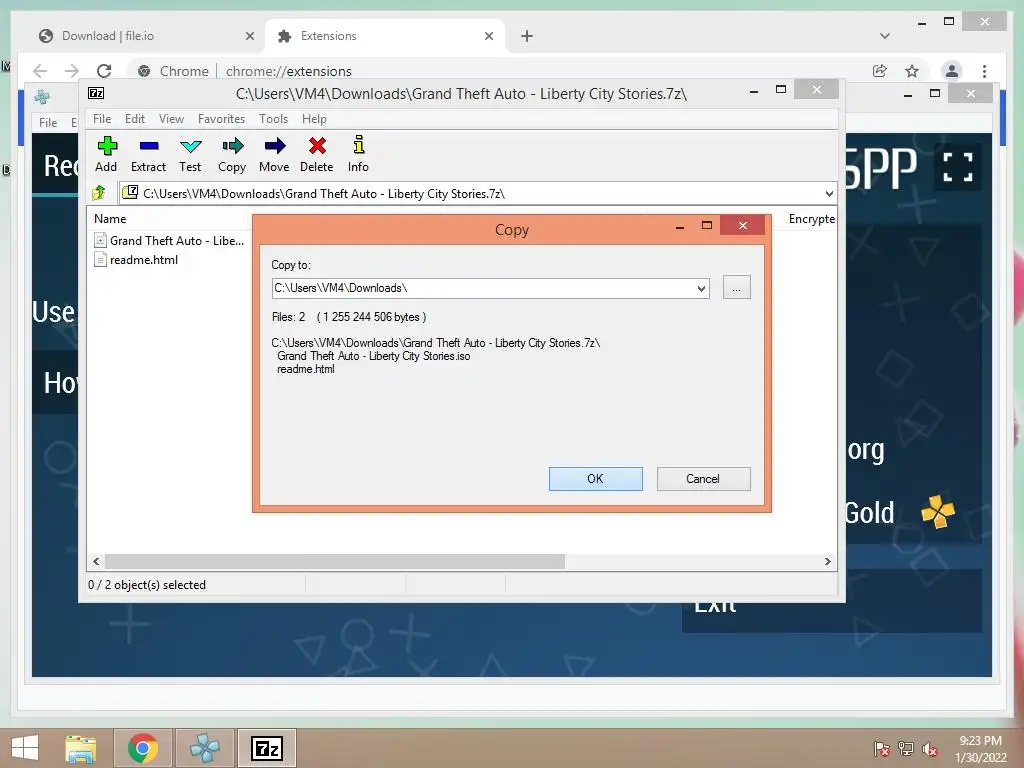Click the chrome://extensions address bar
Screen dimensions: 1024x768
(x=496, y=71)
